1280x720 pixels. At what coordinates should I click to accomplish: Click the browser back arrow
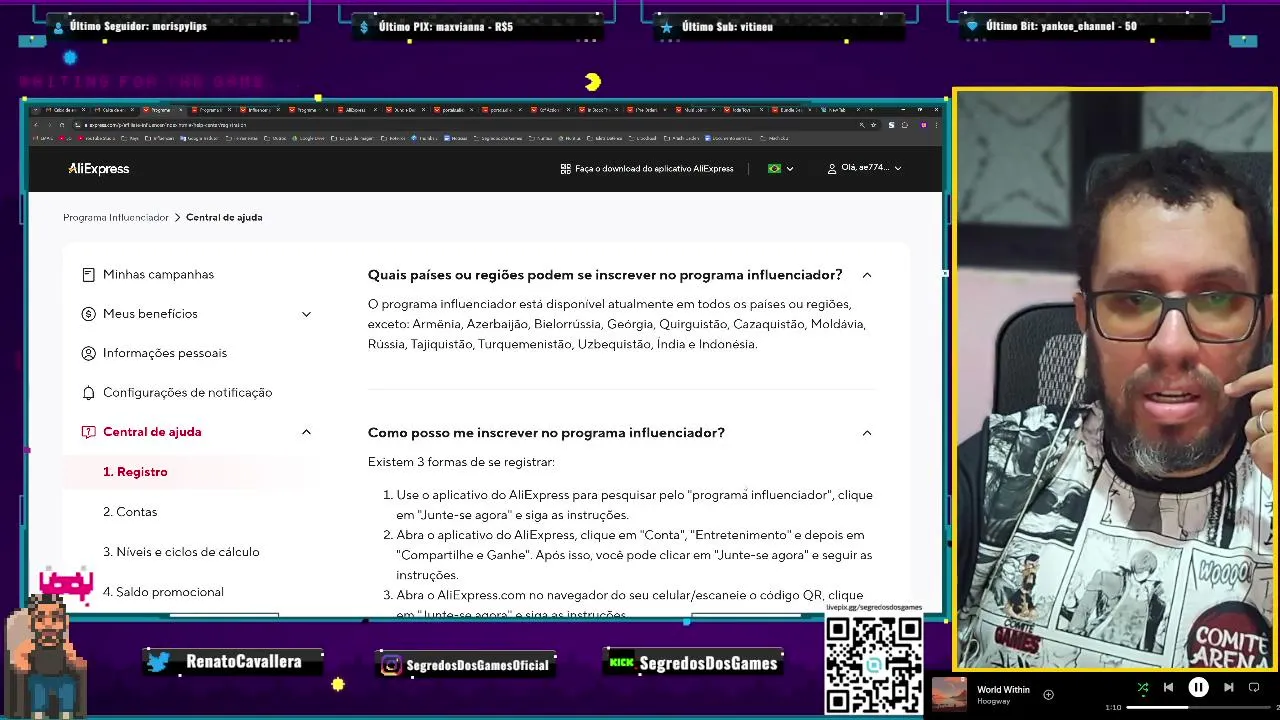click(x=36, y=125)
